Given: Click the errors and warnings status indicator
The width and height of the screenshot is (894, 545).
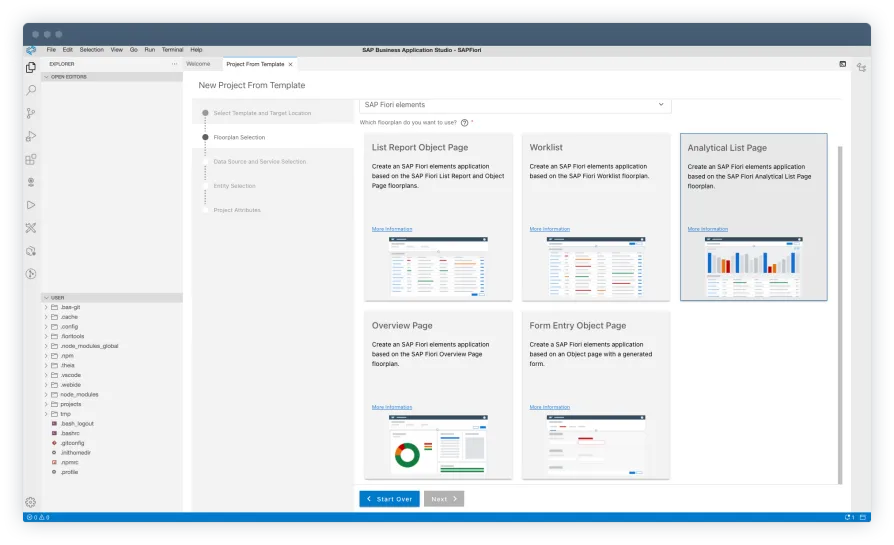Looking at the screenshot, I should point(38,518).
